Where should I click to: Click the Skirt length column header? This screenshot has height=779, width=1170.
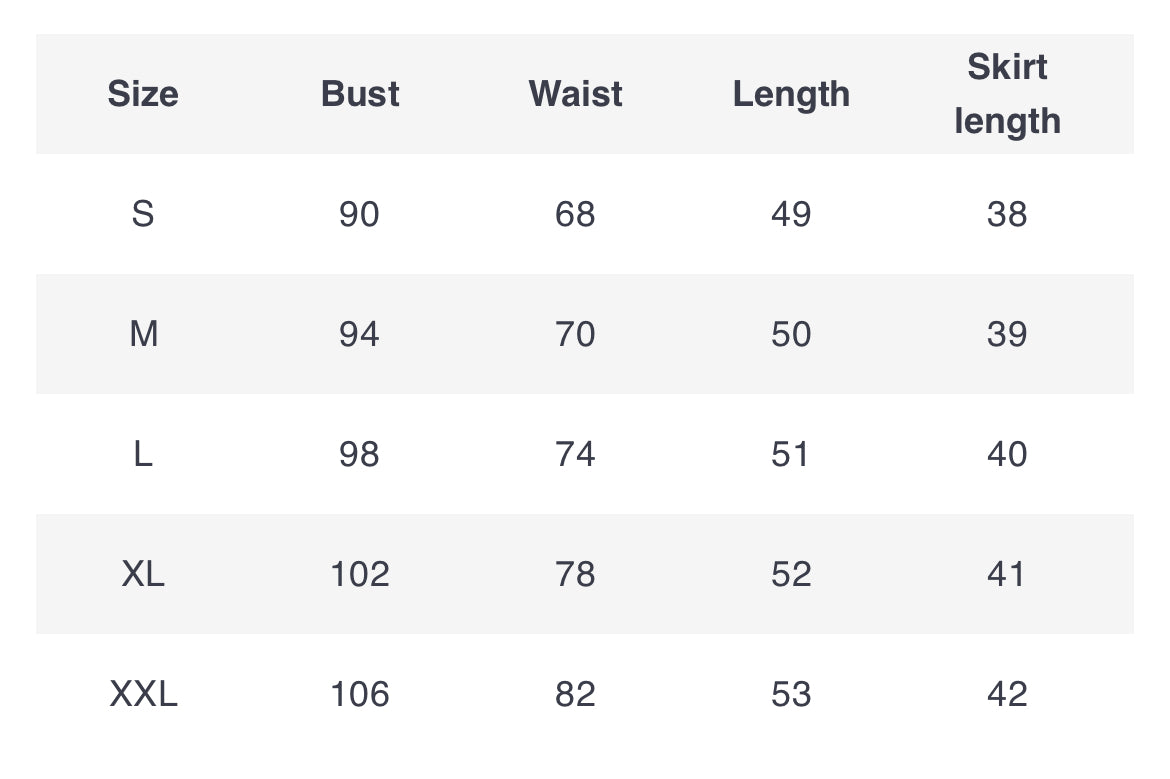[1007, 94]
